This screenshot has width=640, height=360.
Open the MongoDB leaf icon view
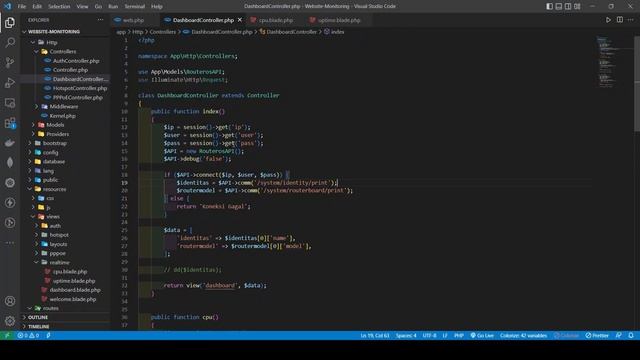tap(10, 162)
